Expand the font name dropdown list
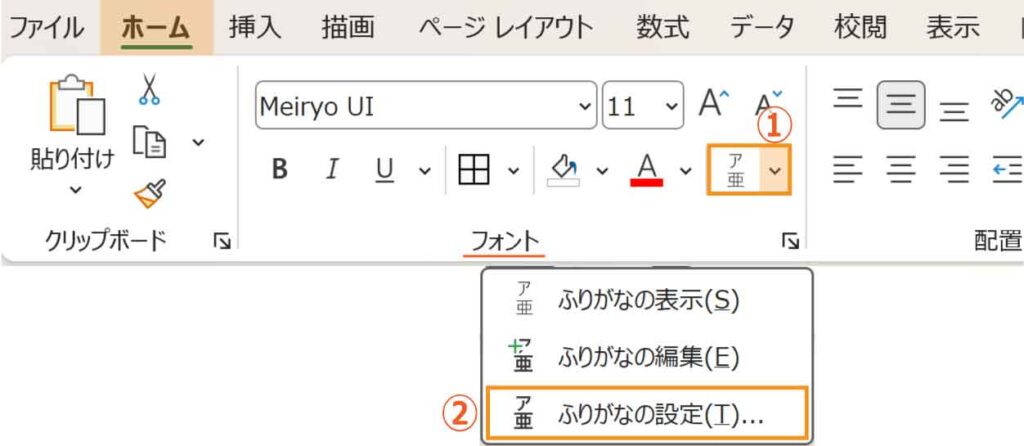Viewport: 1024px width, 446px height. [x=586, y=106]
